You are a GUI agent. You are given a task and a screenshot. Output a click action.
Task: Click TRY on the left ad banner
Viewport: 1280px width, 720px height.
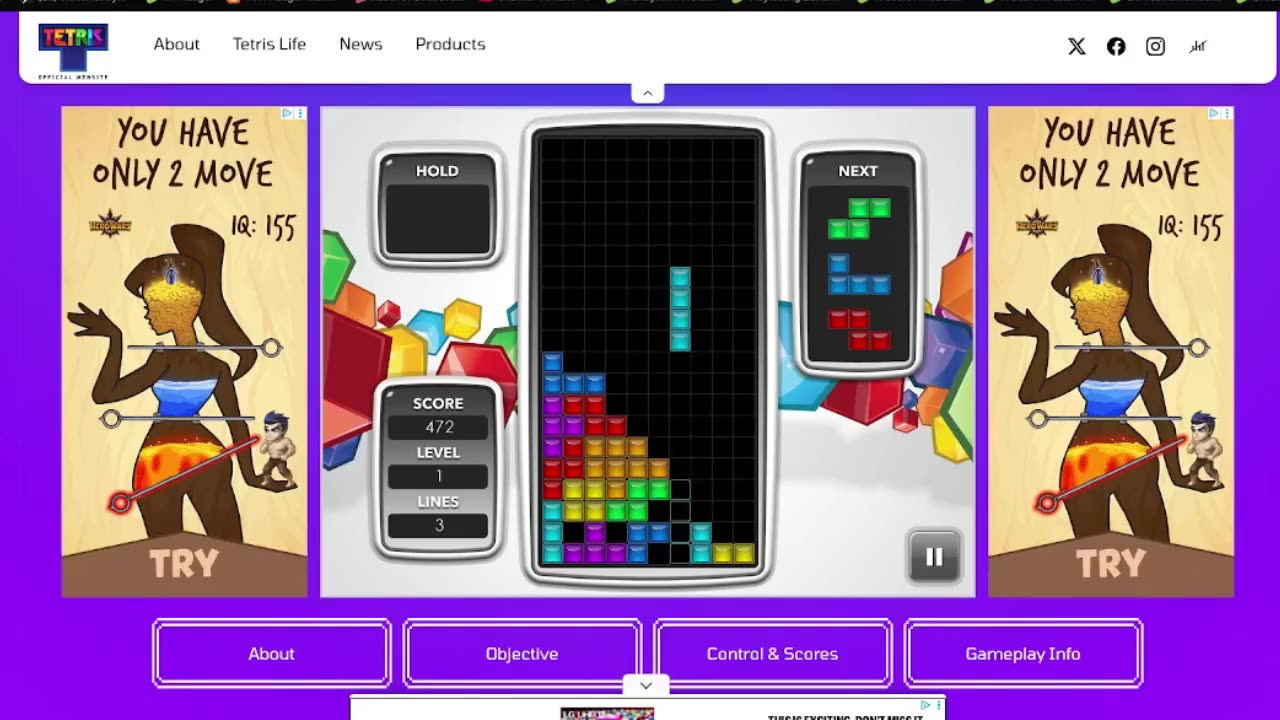pos(184,564)
